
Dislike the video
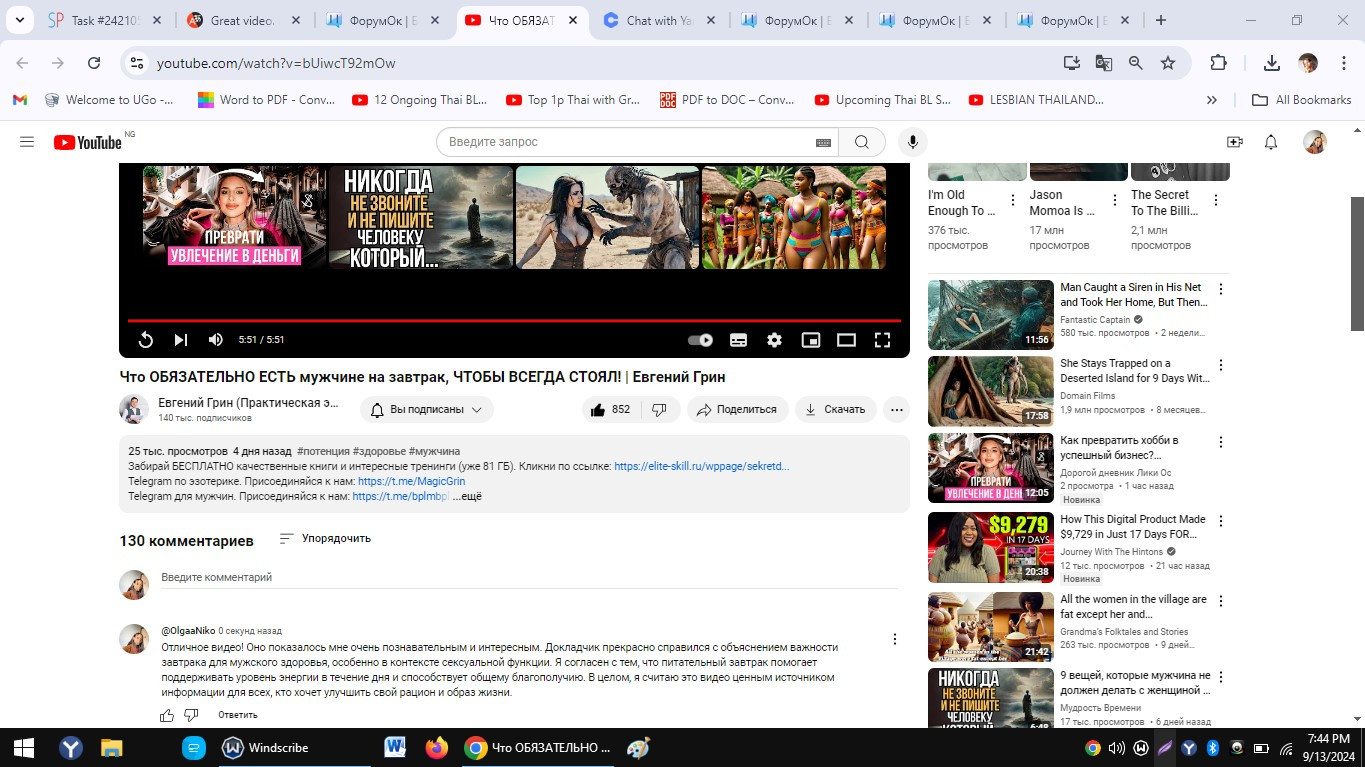(660, 410)
